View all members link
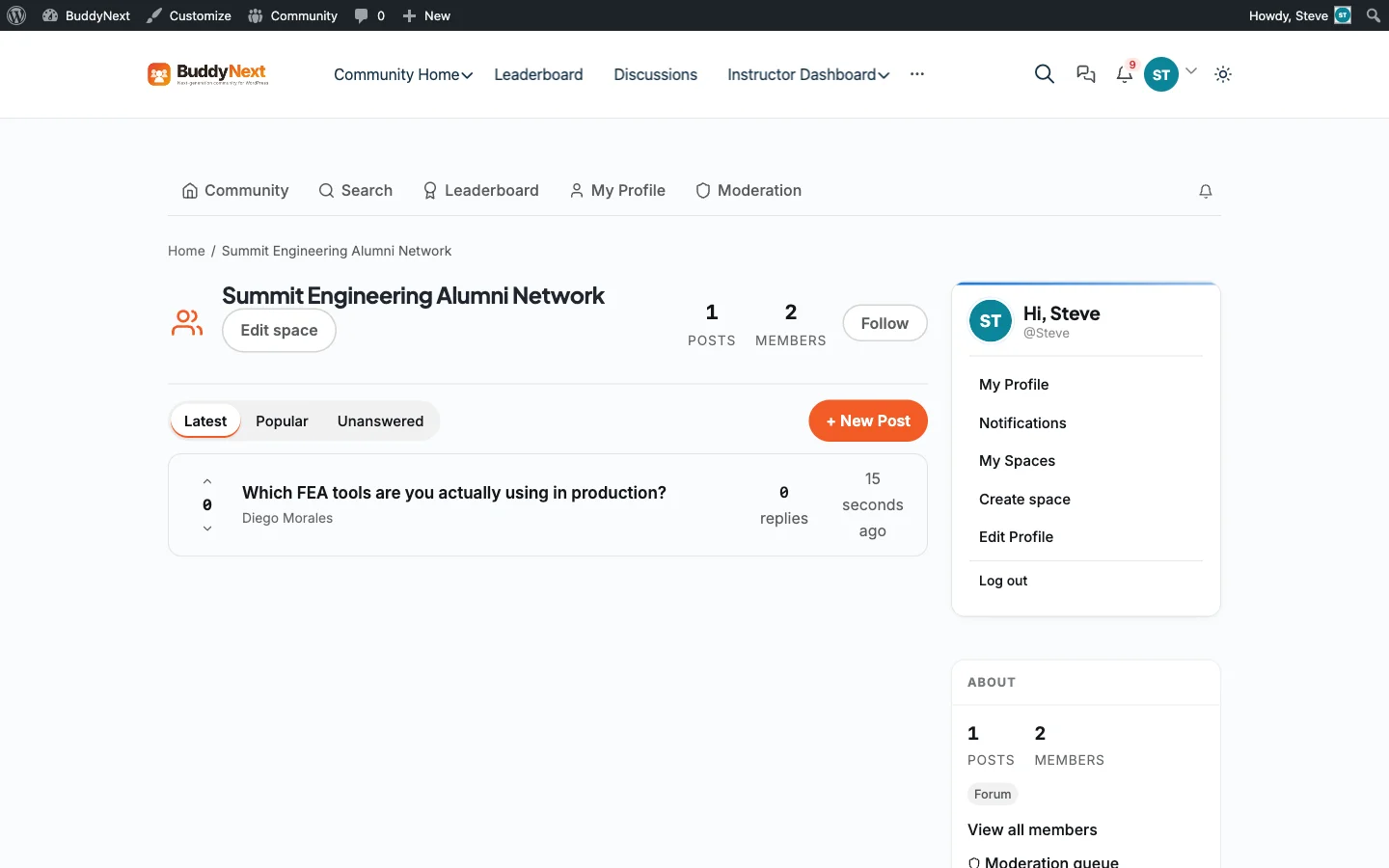 click(1032, 829)
